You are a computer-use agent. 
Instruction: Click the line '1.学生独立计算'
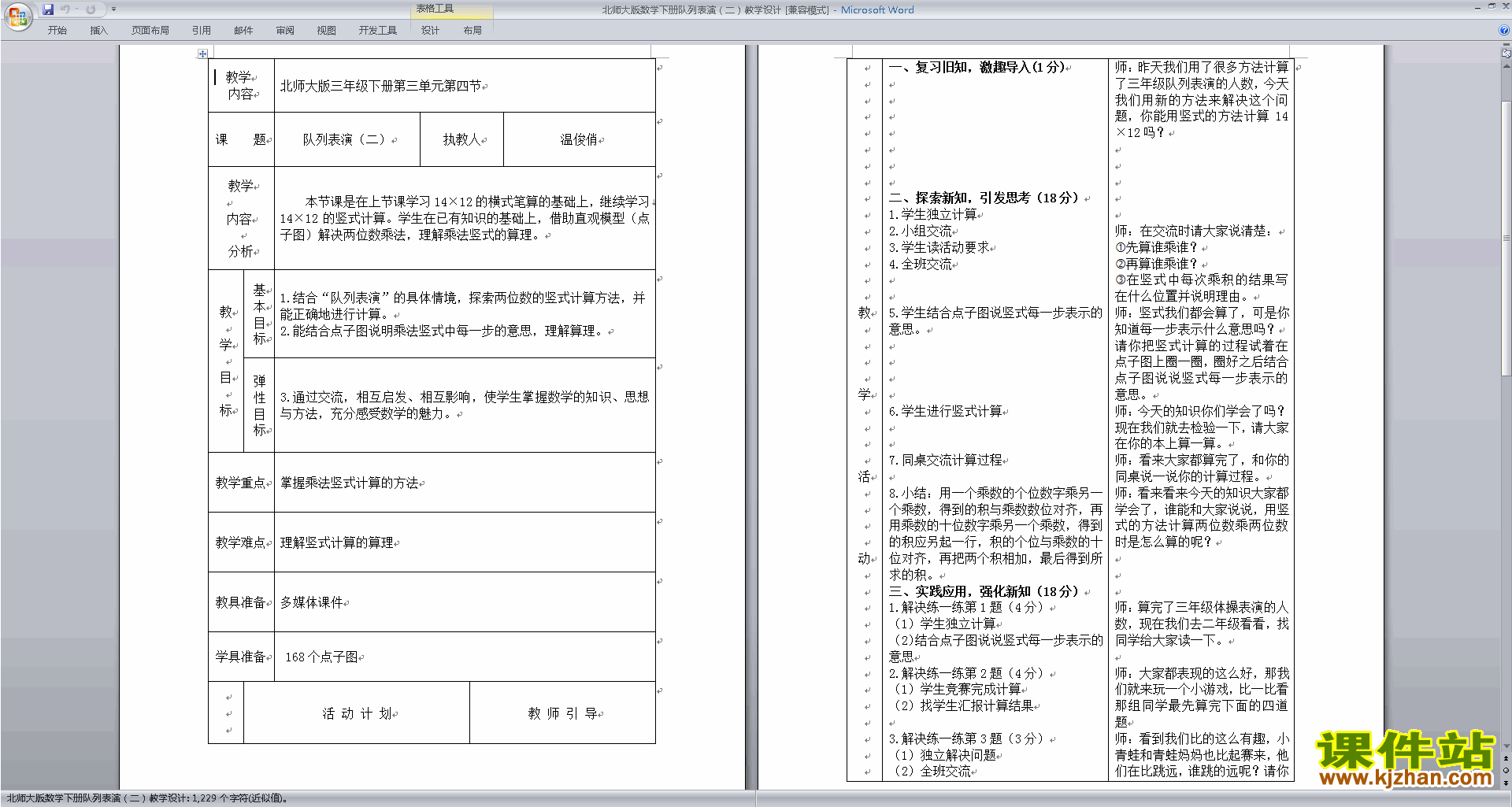[932, 215]
